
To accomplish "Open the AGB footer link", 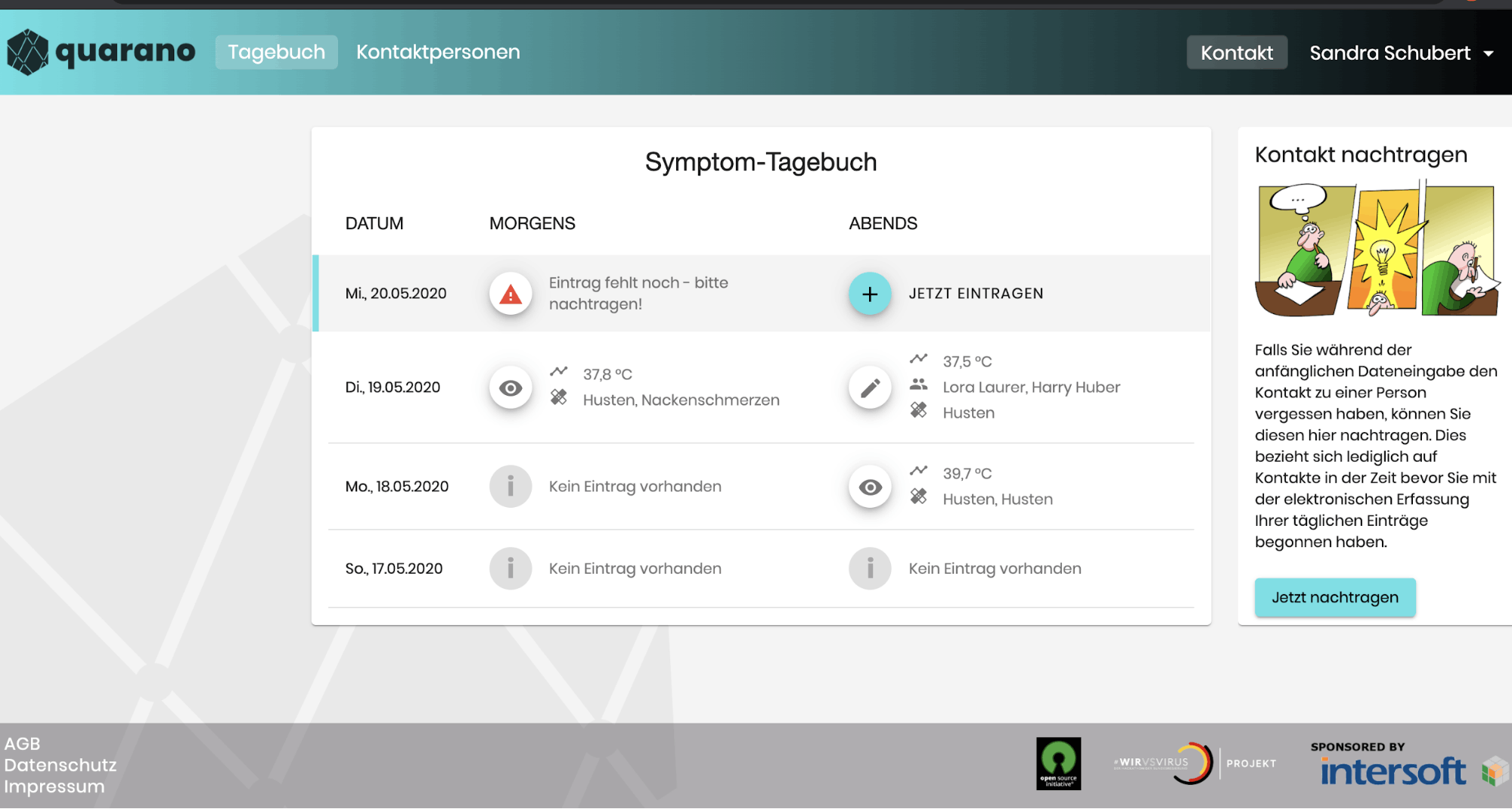I will tap(23, 744).
